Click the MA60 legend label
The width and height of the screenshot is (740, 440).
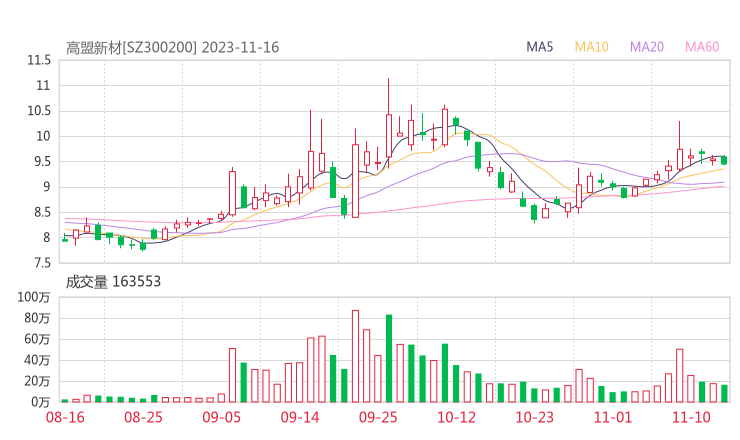(x=702, y=47)
